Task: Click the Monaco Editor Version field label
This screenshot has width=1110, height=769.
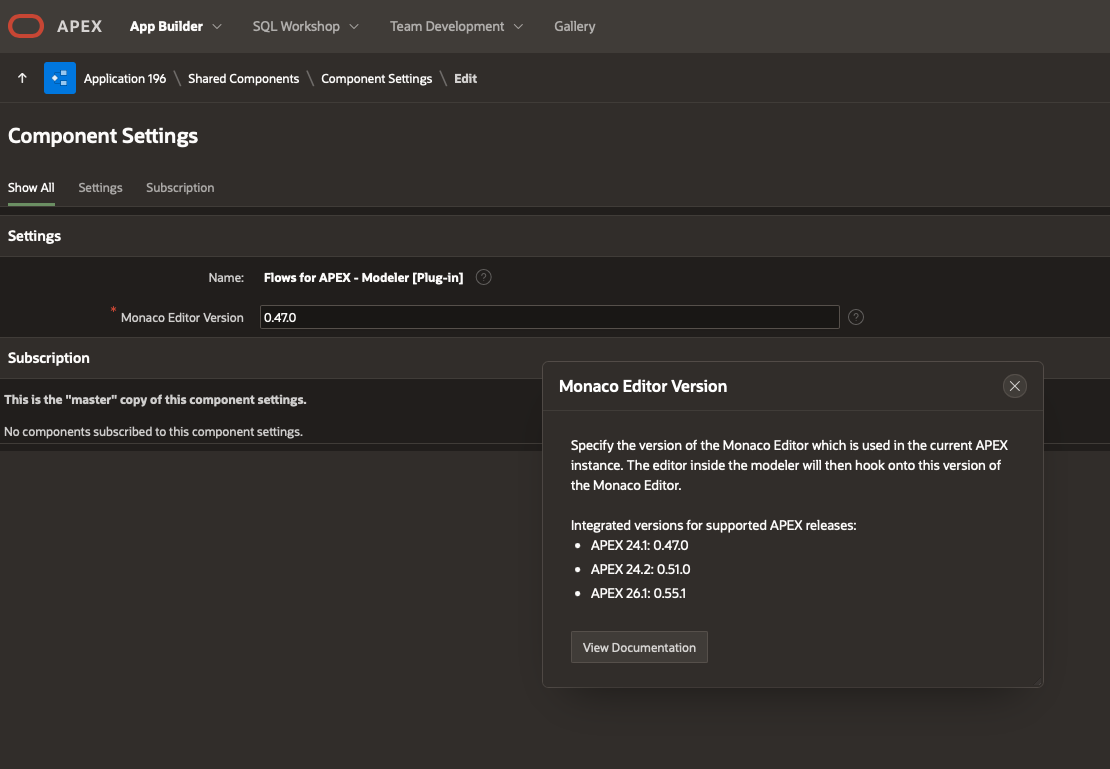Action: pyautogui.click(x=182, y=317)
